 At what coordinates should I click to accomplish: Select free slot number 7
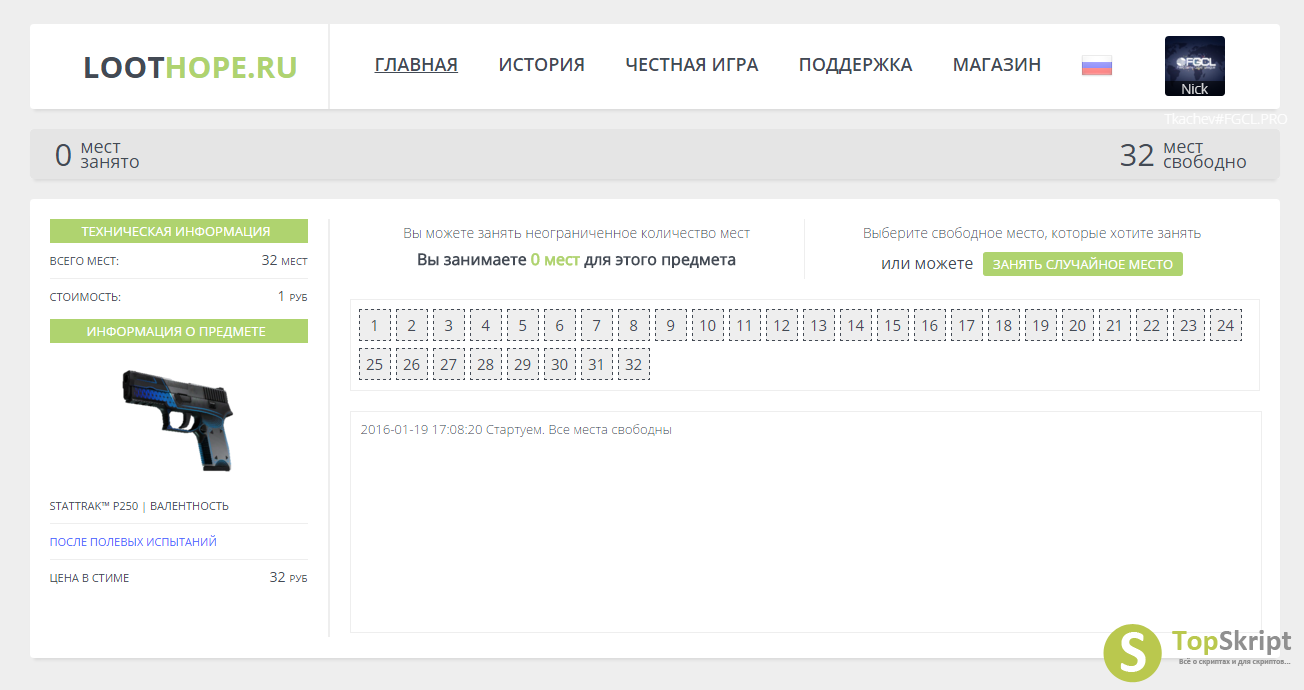(597, 325)
